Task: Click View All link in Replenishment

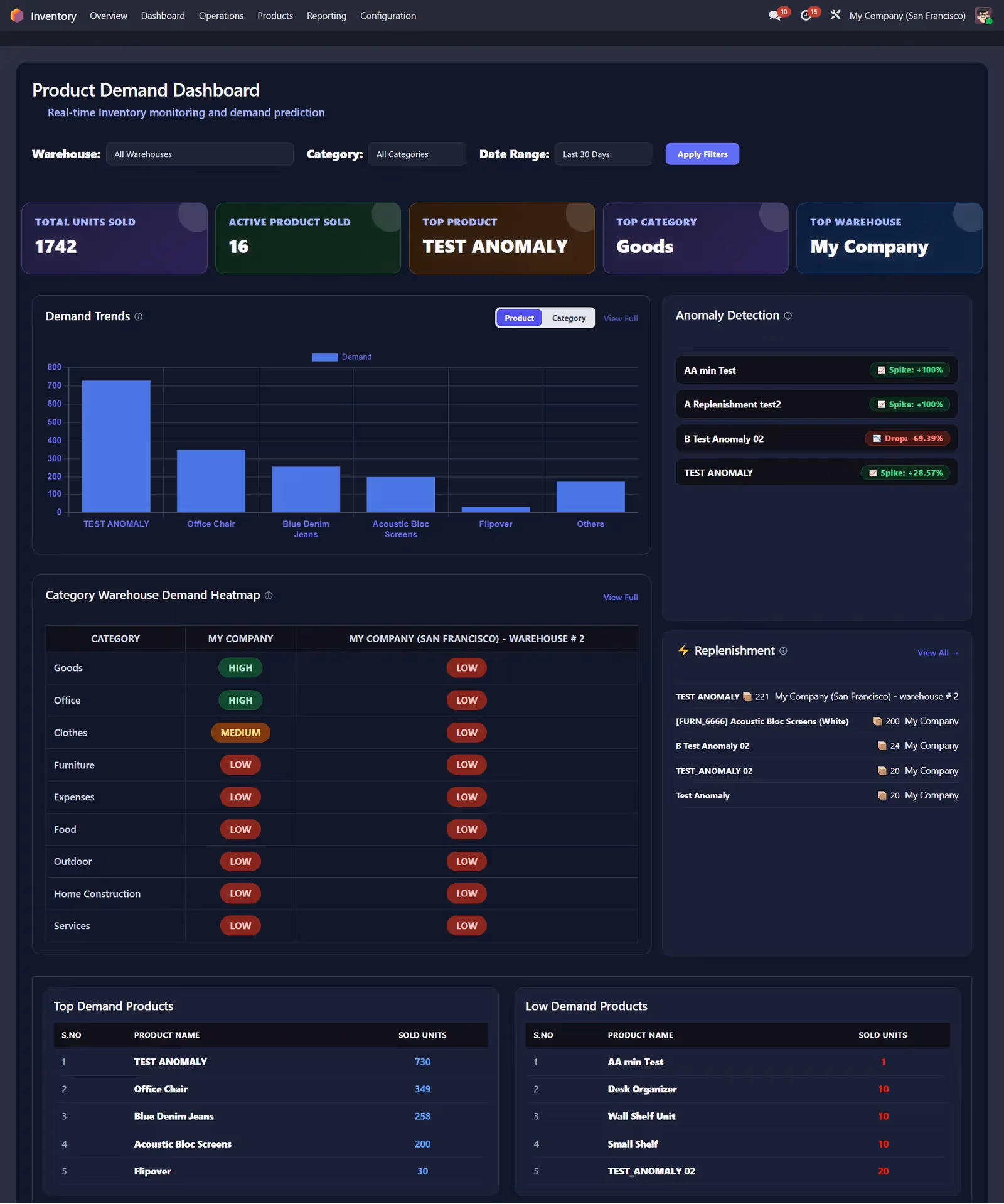Action: click(937, 653)
